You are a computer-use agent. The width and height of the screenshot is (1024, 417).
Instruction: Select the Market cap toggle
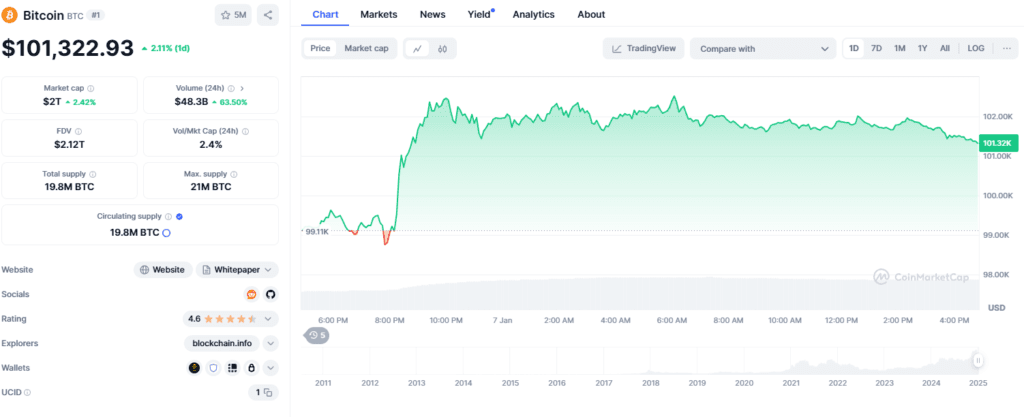tap(366, 48)
